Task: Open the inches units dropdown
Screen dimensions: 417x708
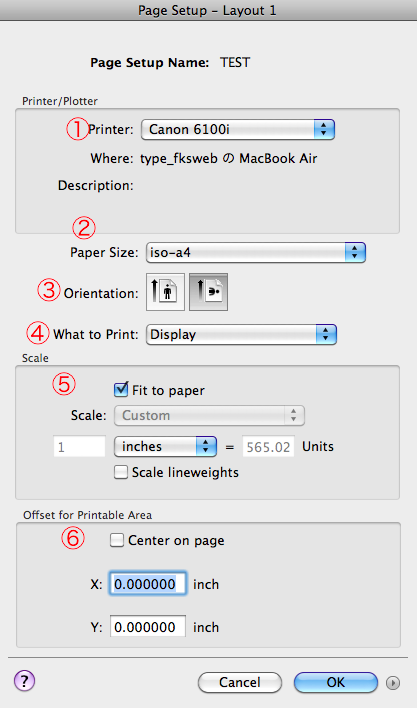Action: click(166, 447)
